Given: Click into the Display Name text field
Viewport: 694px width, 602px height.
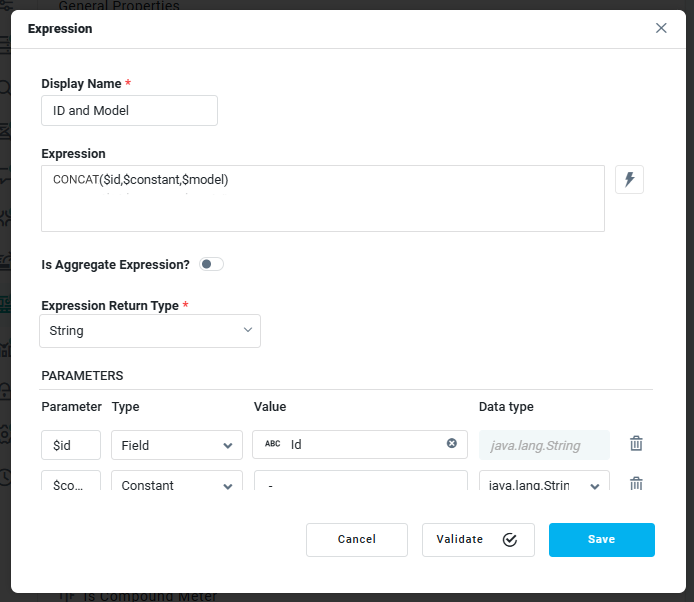Looking at the screenshot, I should [x=129, y=111].
